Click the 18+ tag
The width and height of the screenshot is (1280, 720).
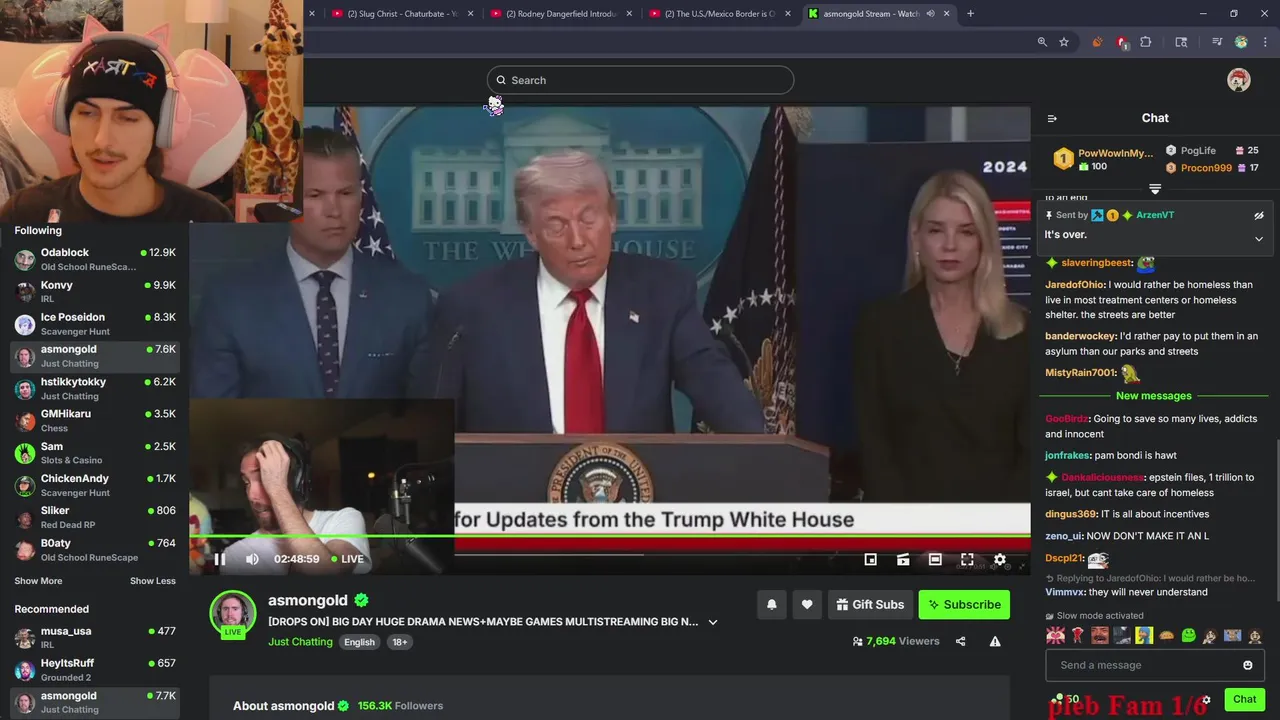click(x=399, y=642)
